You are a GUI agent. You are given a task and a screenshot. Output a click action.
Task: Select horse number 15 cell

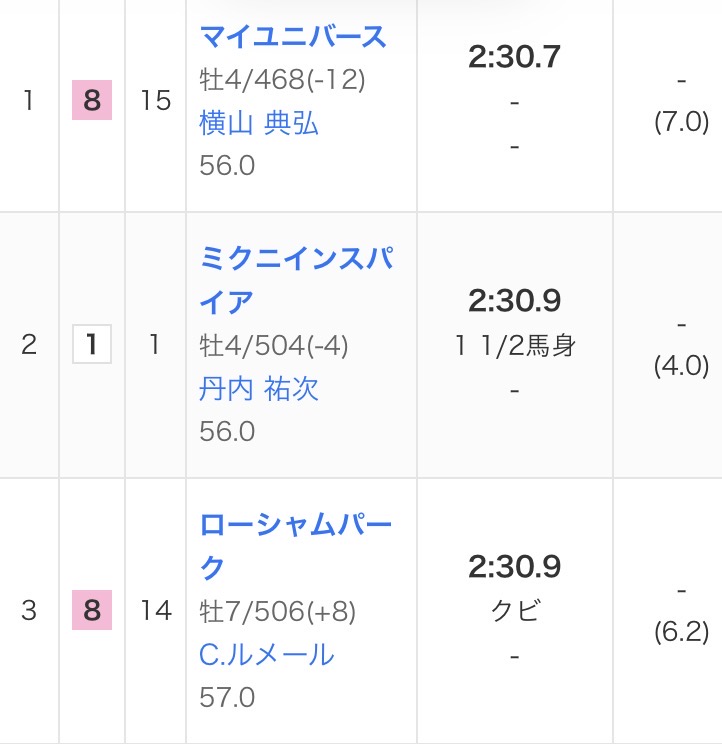156,101
